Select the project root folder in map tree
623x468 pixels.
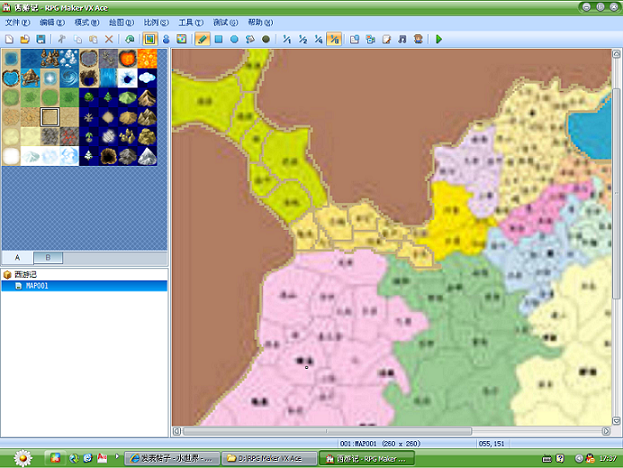pos(20,275)
